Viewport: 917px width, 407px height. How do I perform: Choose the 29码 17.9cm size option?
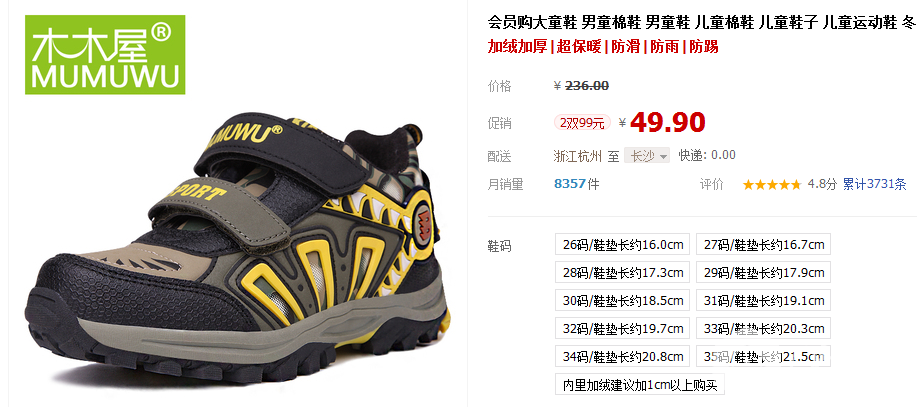[x=763, y=272]
